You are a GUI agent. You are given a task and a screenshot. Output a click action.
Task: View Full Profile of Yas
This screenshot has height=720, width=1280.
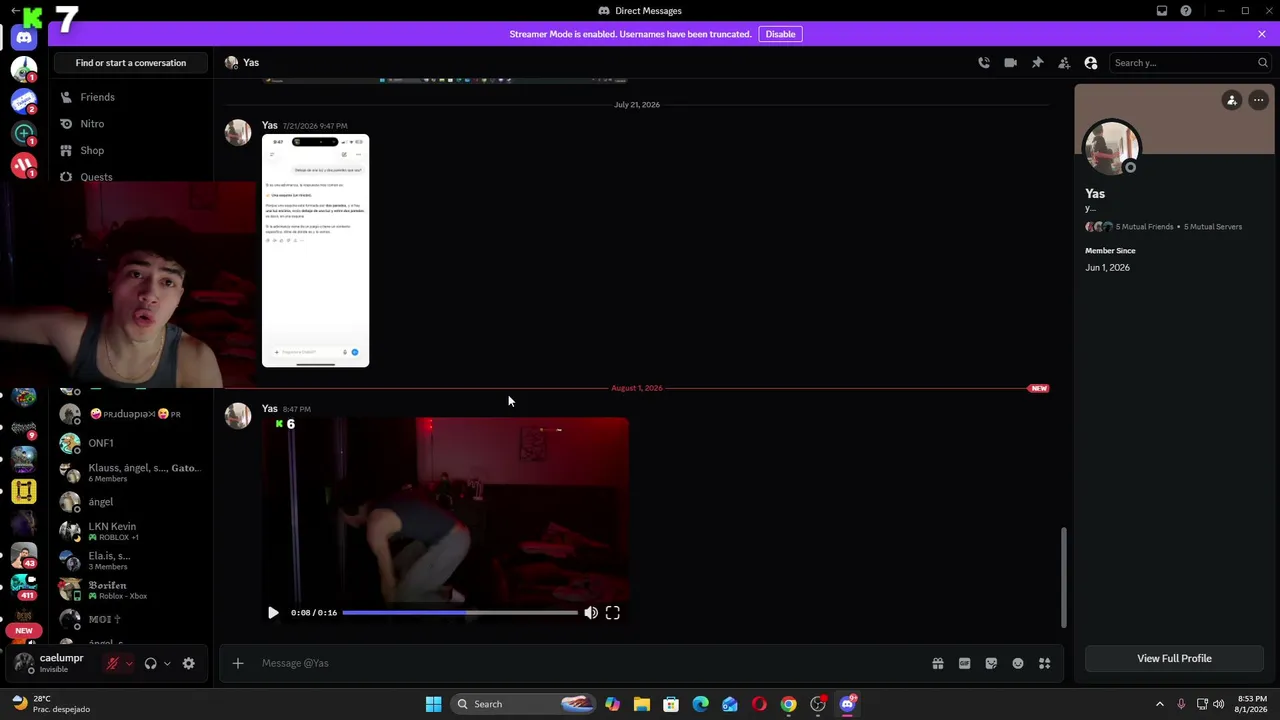(1174, 659)
